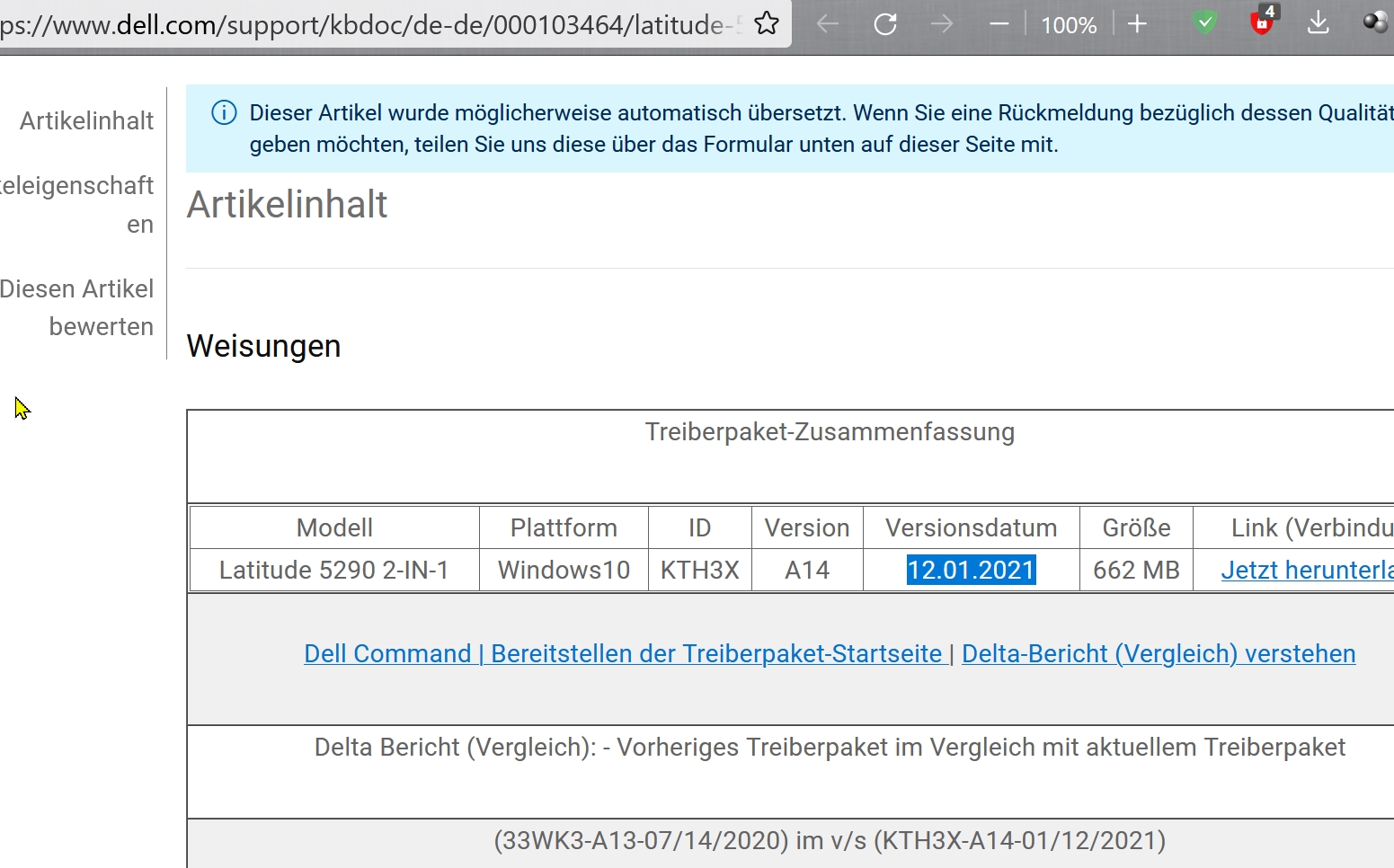Screen dimensions: 1394x868
Task: Open the red ad blocker icon with badge 4
Action: 1263,21
